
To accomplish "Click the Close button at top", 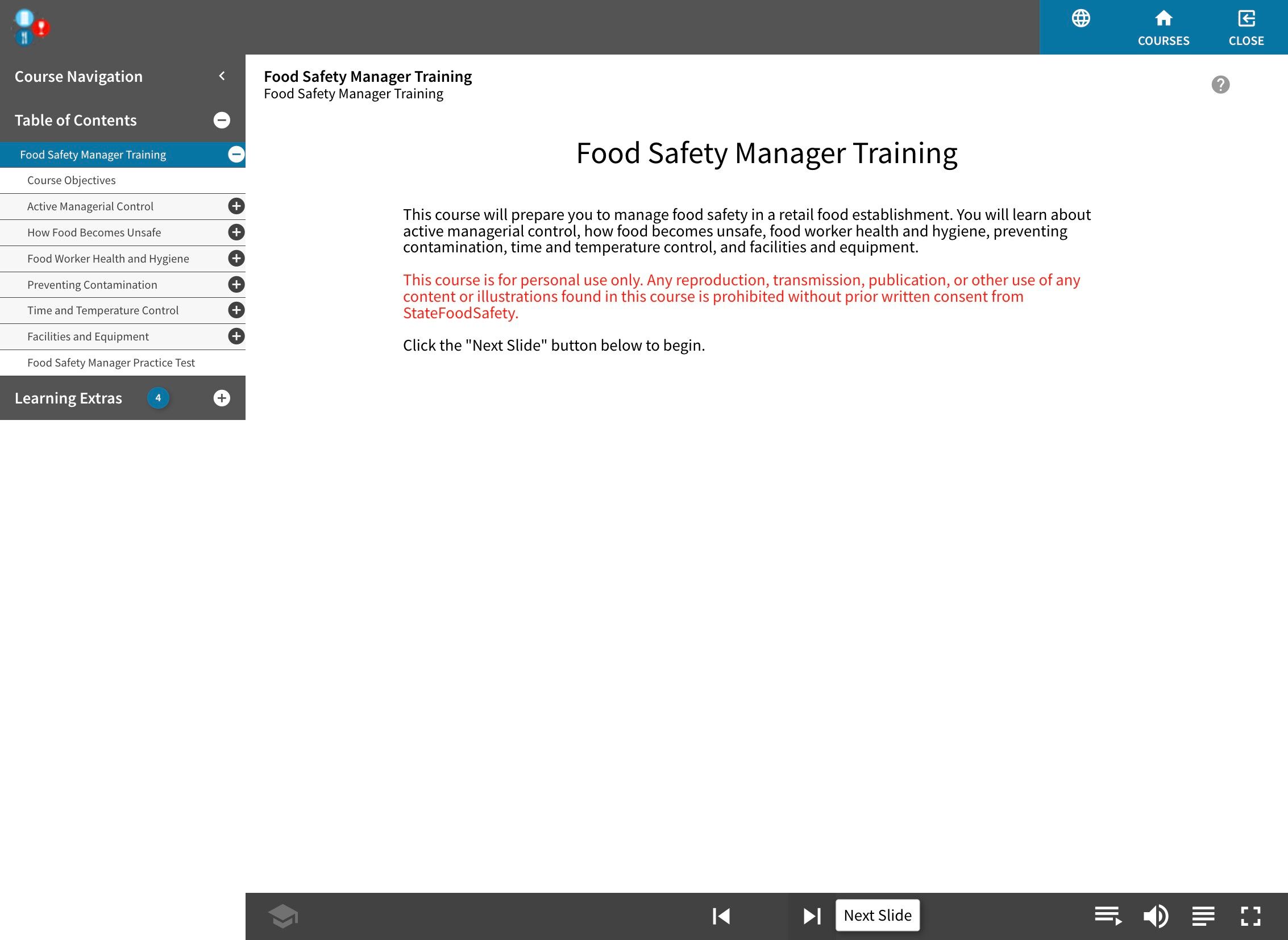I will [x=1246, y=27].
